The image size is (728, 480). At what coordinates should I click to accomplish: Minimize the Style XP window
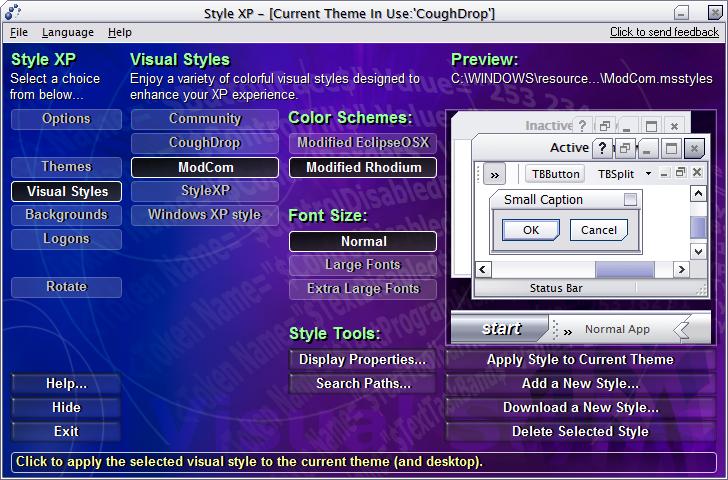point(681,13)
